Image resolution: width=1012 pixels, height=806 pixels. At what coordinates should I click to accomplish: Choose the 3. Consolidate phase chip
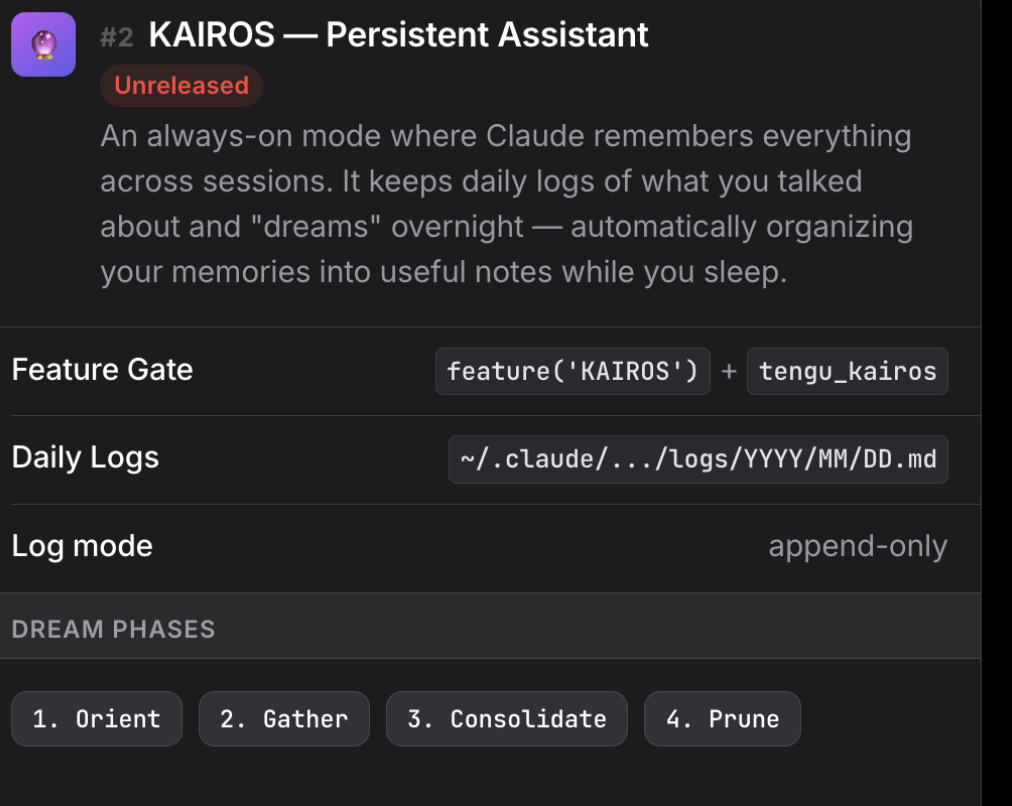(x=507, y=719)
